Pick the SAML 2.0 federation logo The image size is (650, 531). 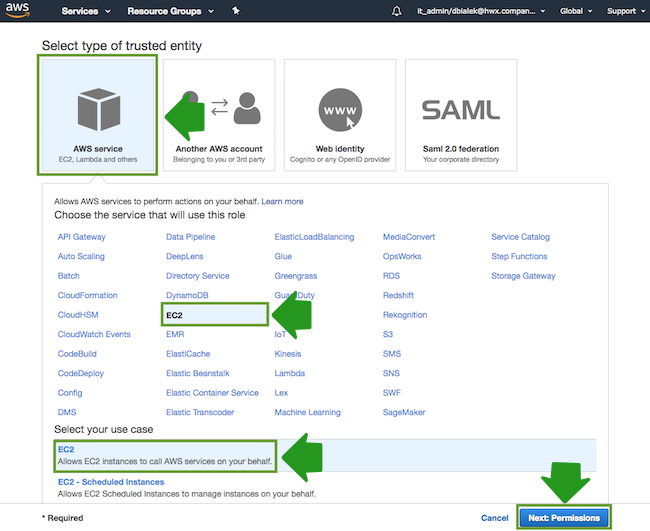click(x=460, y=109)
